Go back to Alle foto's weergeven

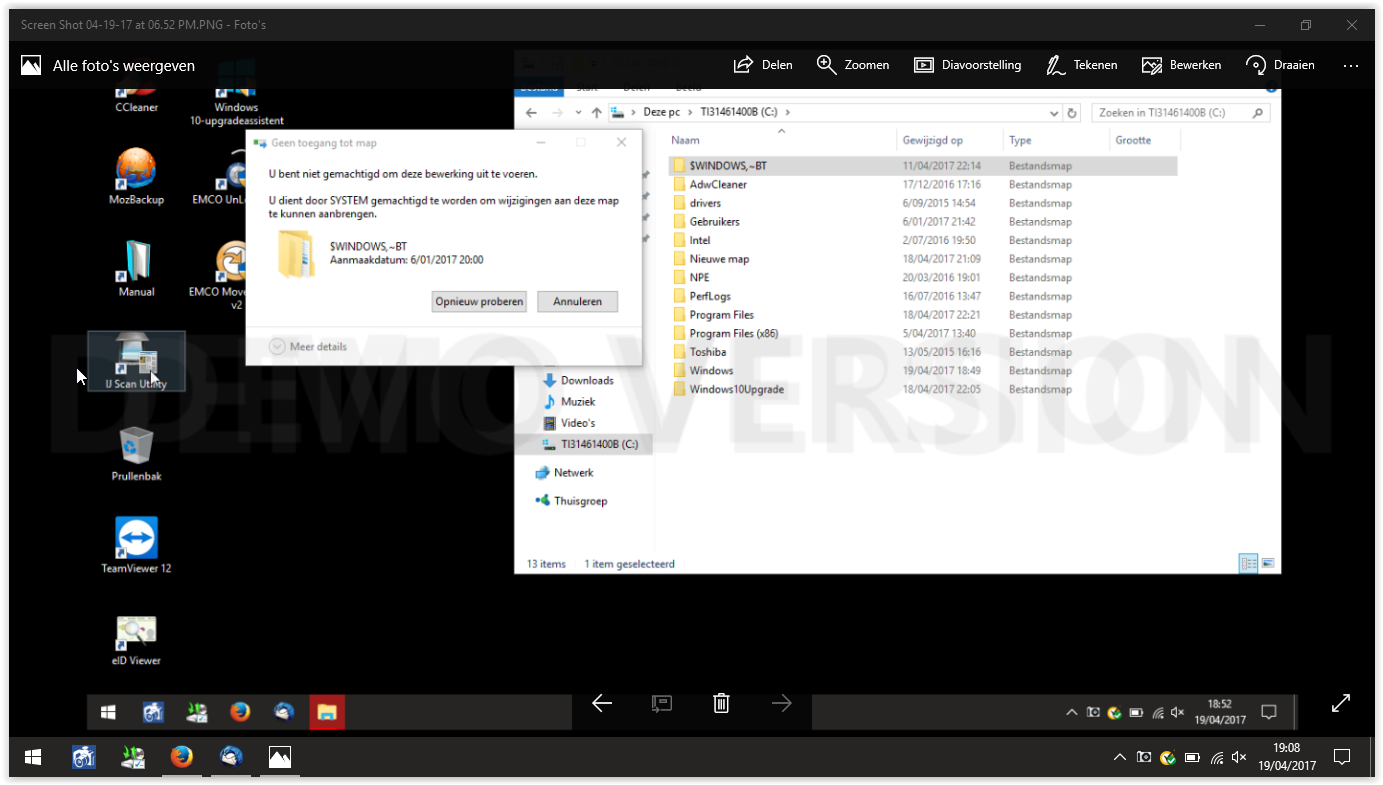108,65
